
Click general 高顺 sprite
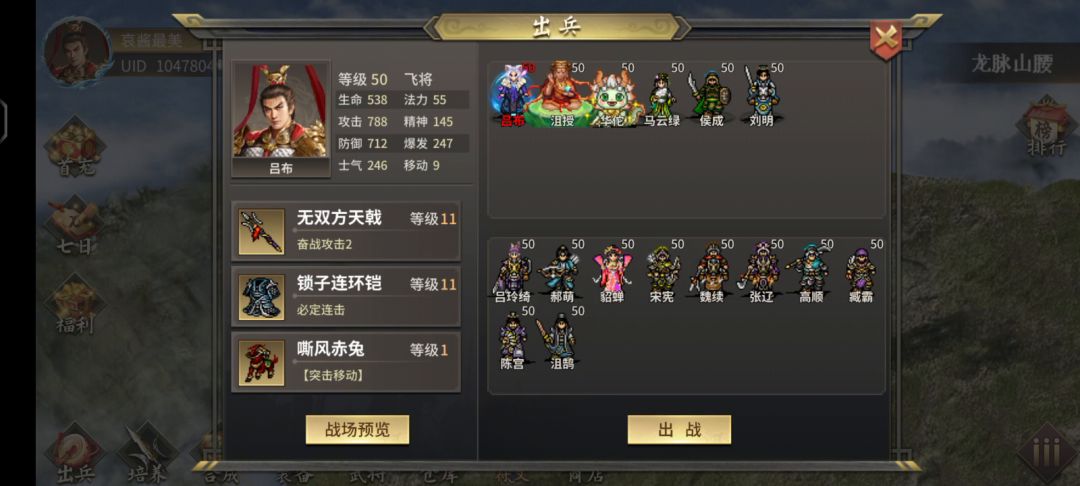(811, 273)
